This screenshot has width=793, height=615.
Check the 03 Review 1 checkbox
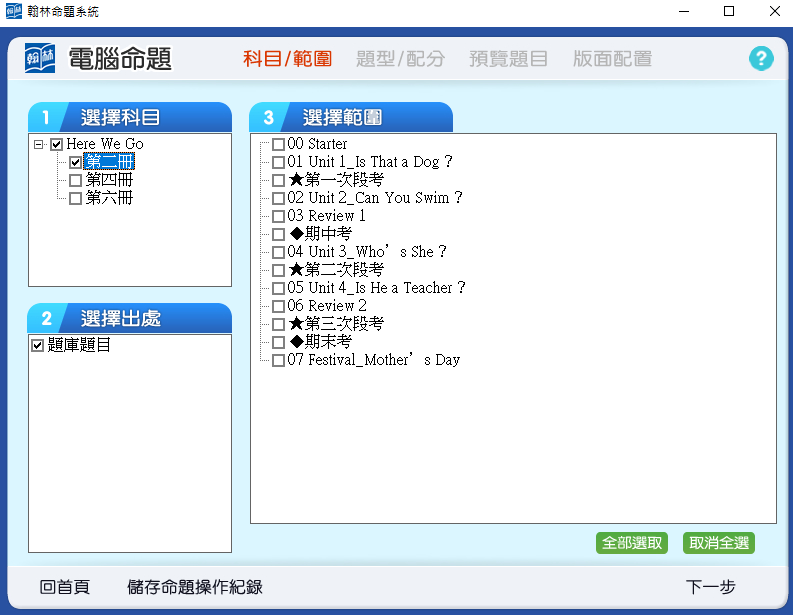[x=278, y=216]
